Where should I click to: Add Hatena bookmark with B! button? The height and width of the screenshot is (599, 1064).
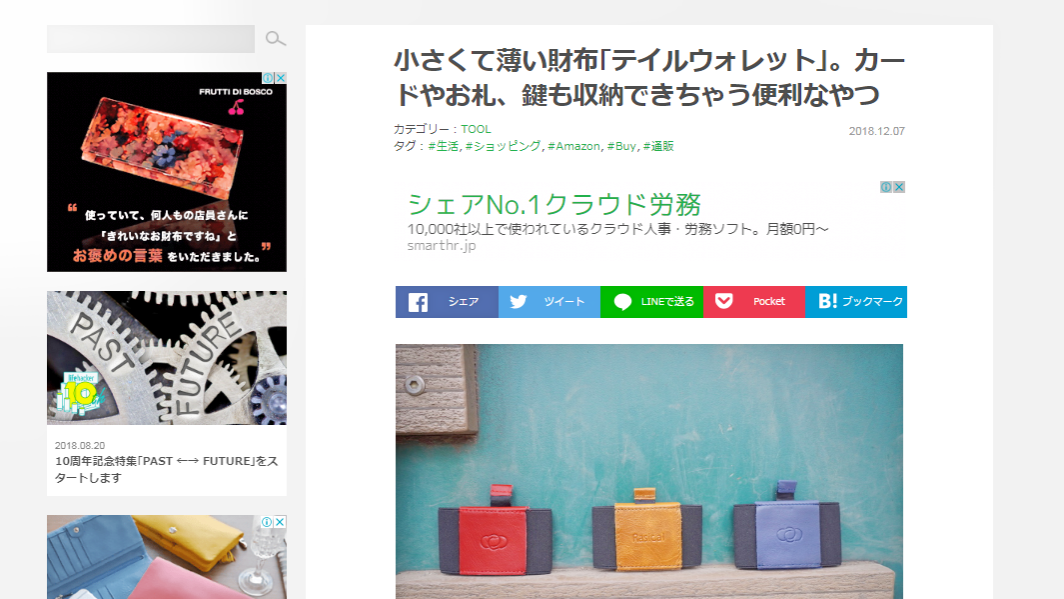tap(856, 302)
